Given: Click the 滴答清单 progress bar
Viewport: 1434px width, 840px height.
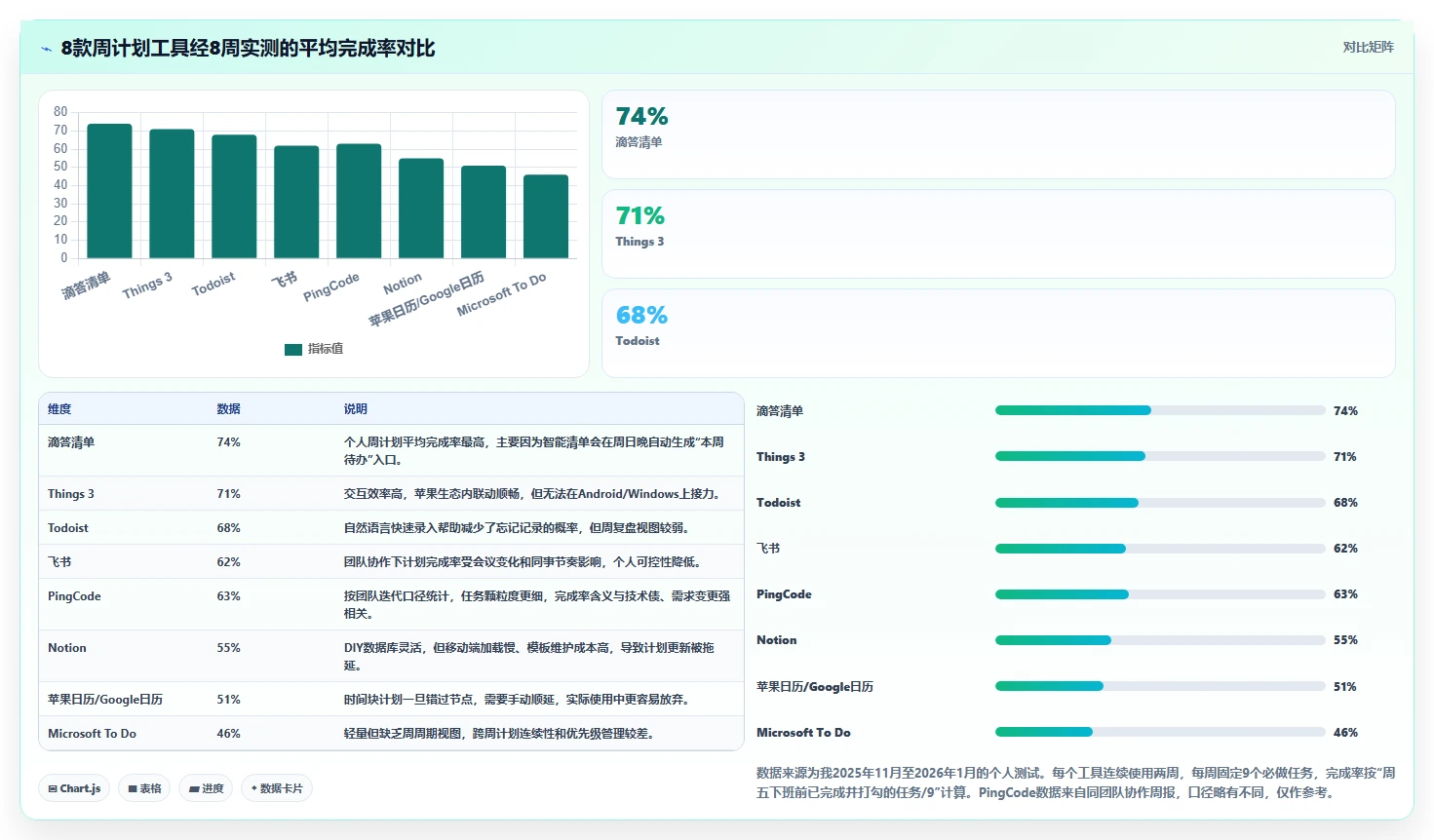Looking at the screenshot, I should tap(1160, 410).
